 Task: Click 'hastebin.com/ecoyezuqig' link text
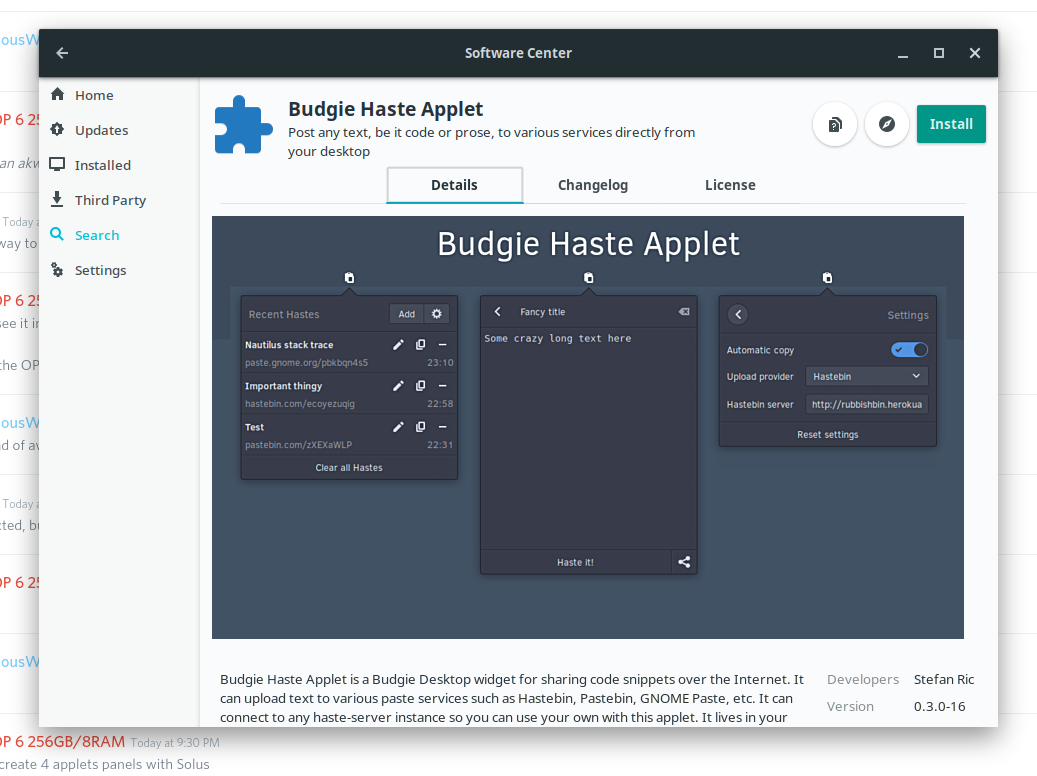point(300,404)
